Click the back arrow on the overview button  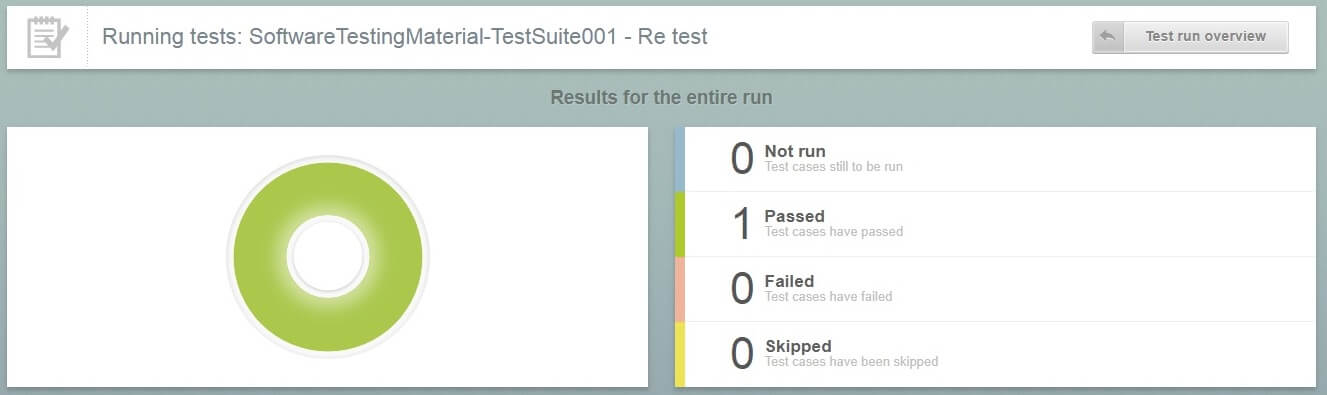1107,36
